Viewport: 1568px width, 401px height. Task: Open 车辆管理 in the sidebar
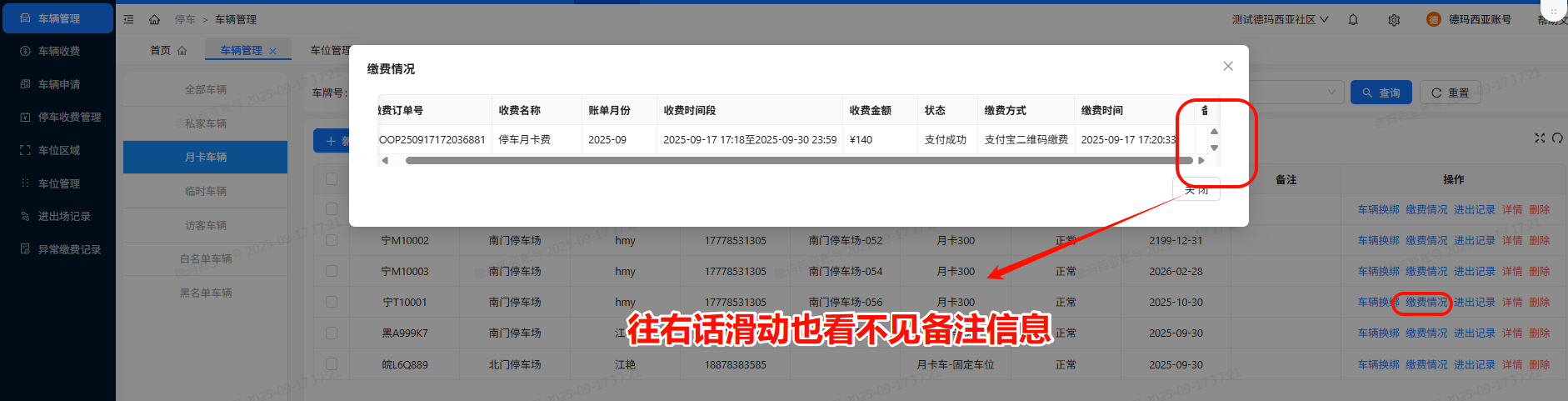57,18
